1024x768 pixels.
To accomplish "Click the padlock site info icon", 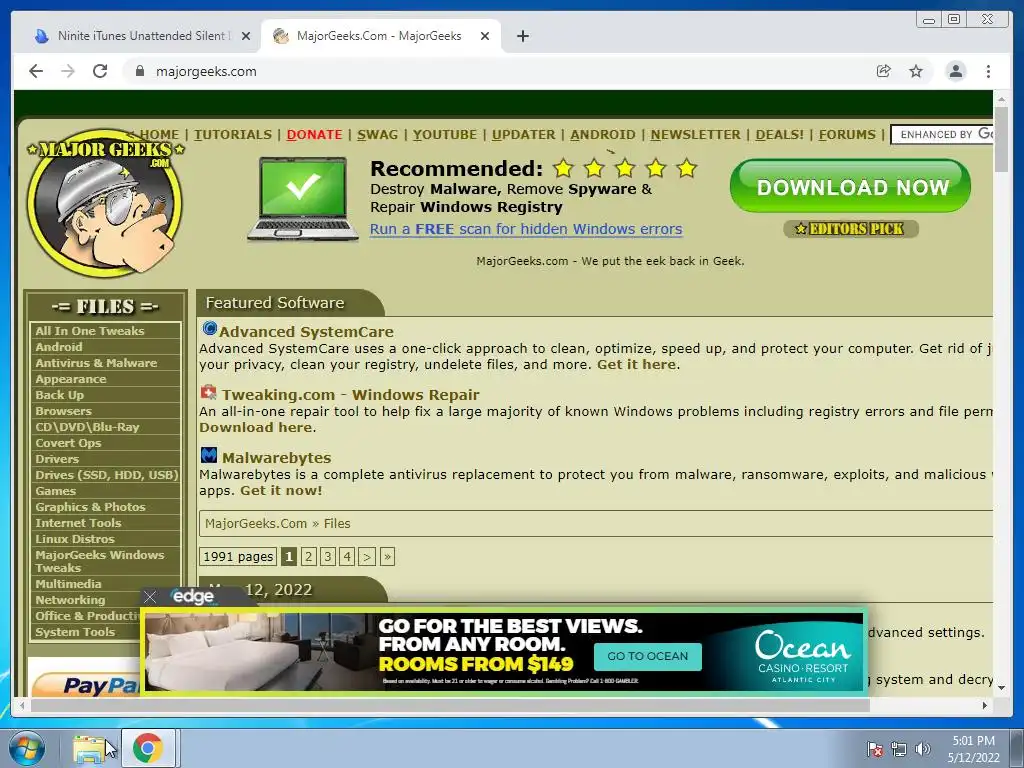I will coord(139,71).
